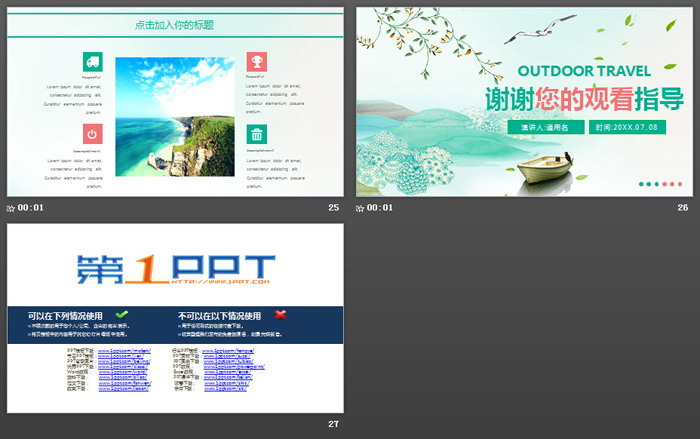Click the transition star icon under slide 26

[360, 208]
